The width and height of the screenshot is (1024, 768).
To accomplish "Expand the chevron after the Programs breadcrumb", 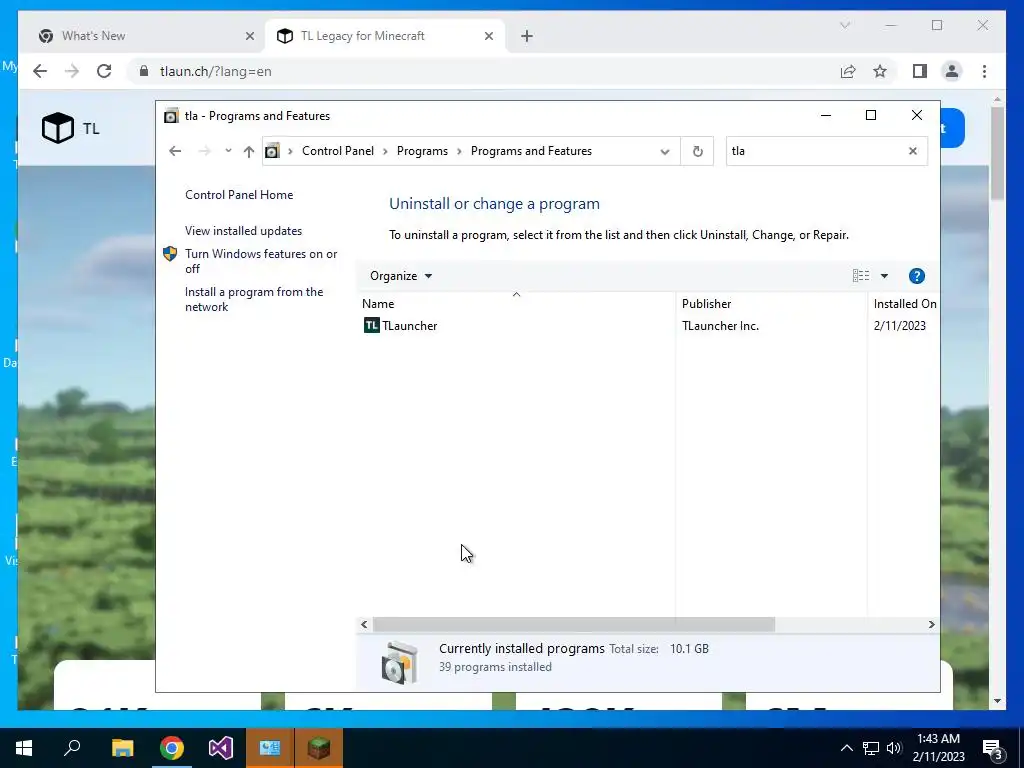I will [459, 152].
